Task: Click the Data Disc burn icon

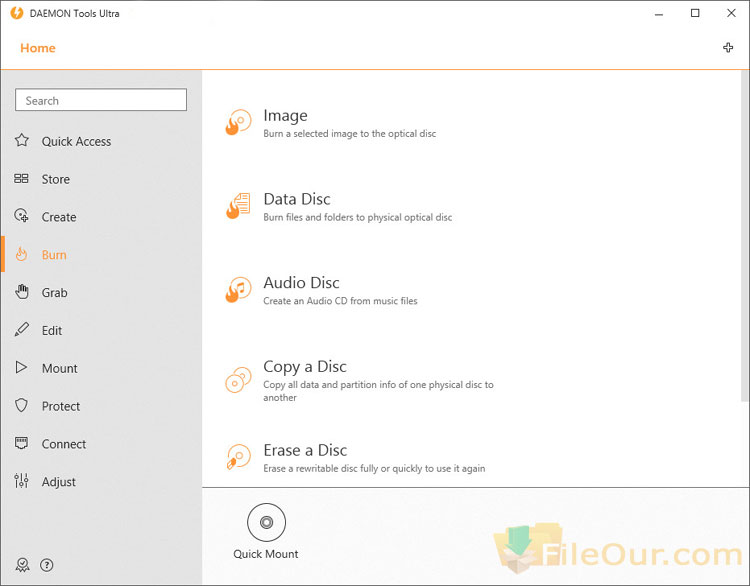Action: click(238, 206)
